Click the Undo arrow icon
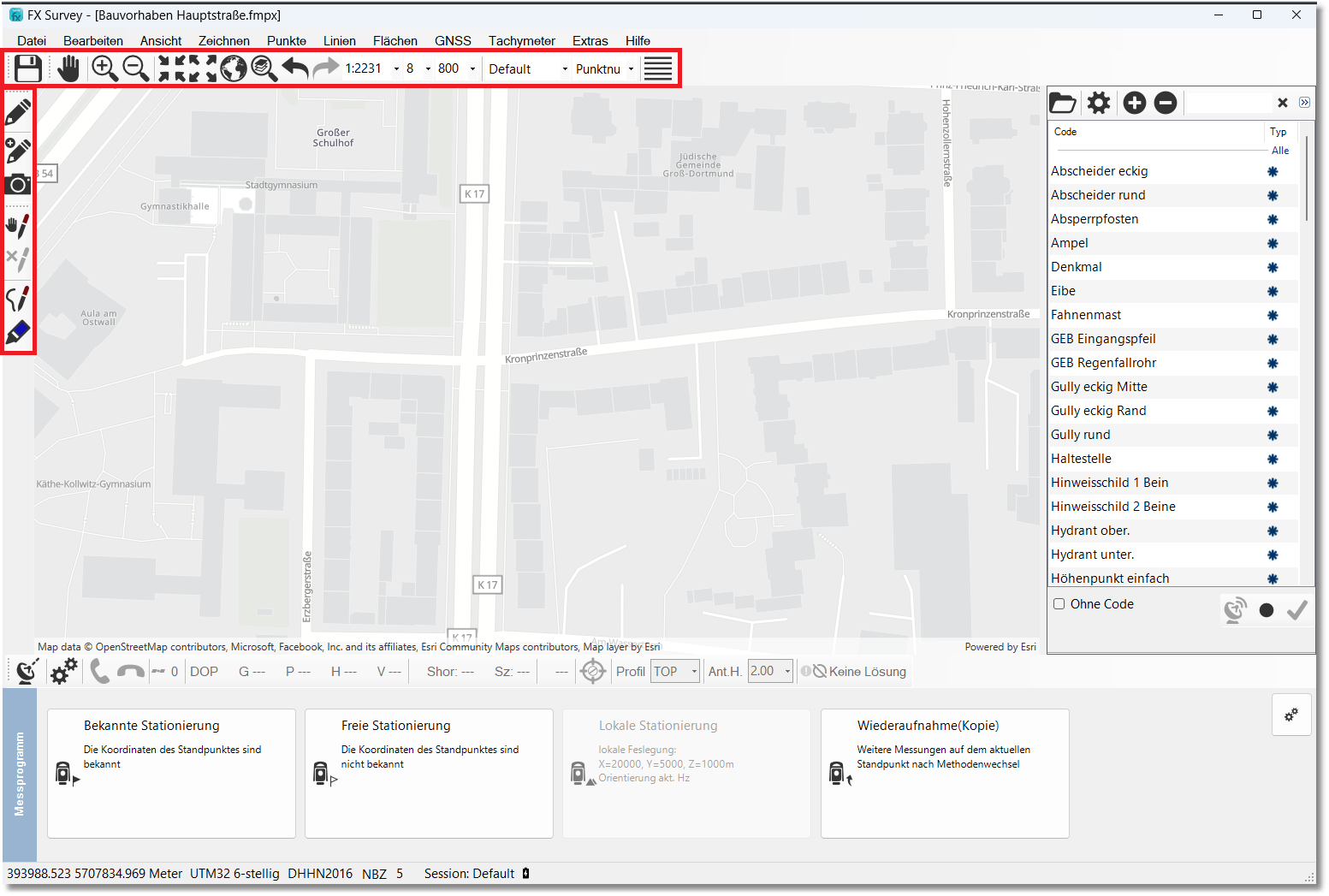Image resolution: width=1329 pixels, height=896 pixels. (295, 68)
